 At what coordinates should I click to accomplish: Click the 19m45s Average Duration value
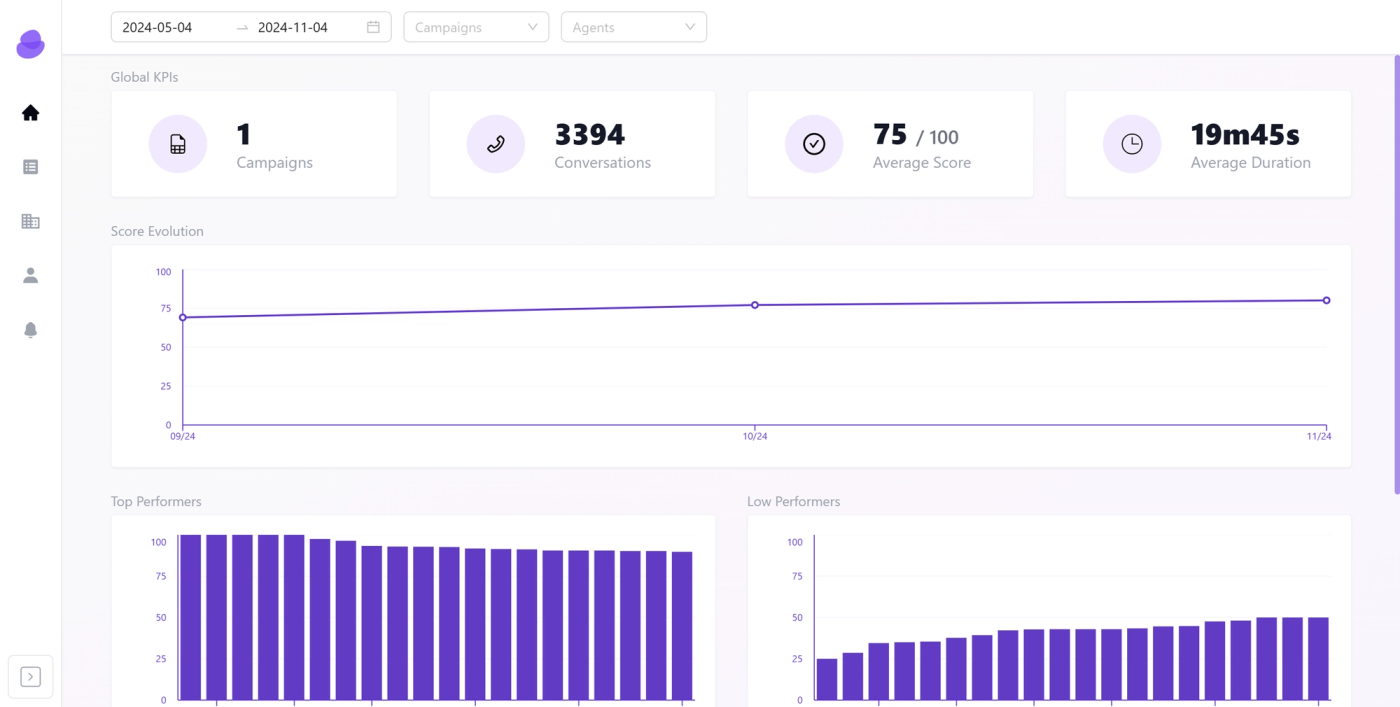(1245, 134)
